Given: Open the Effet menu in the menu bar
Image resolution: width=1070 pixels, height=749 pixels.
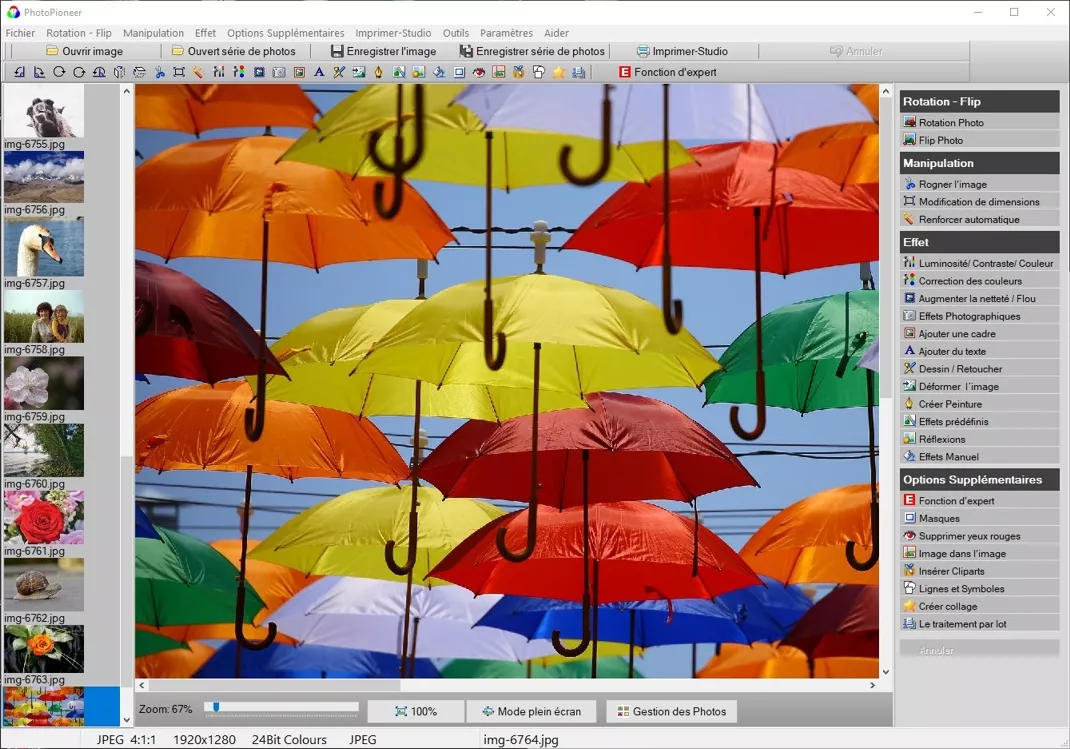Looking at the screenshot, I should pos(205,33).
